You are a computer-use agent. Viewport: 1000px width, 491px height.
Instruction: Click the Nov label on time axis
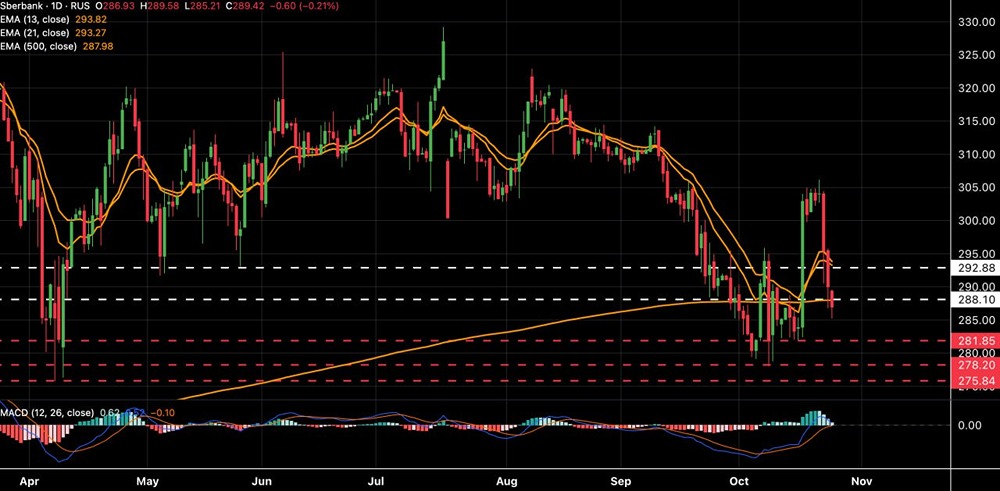[860, 480]
